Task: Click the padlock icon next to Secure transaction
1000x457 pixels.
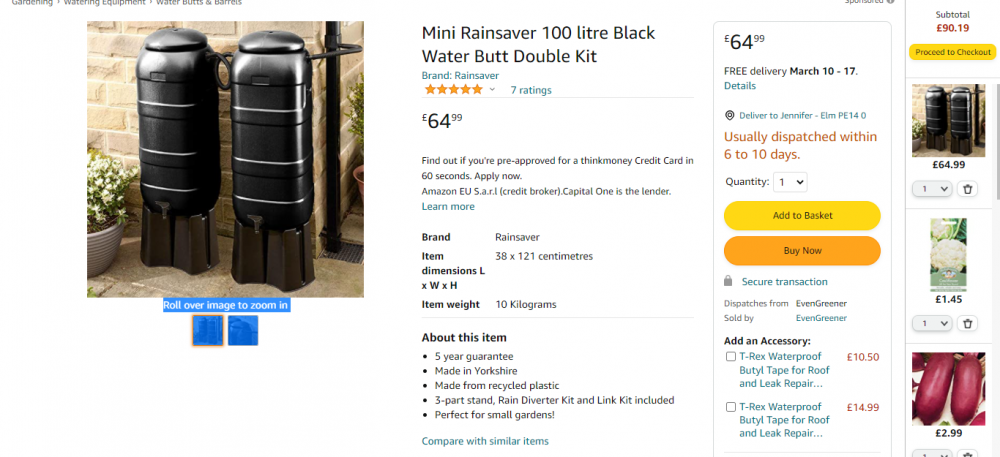Action: [729, 282]
